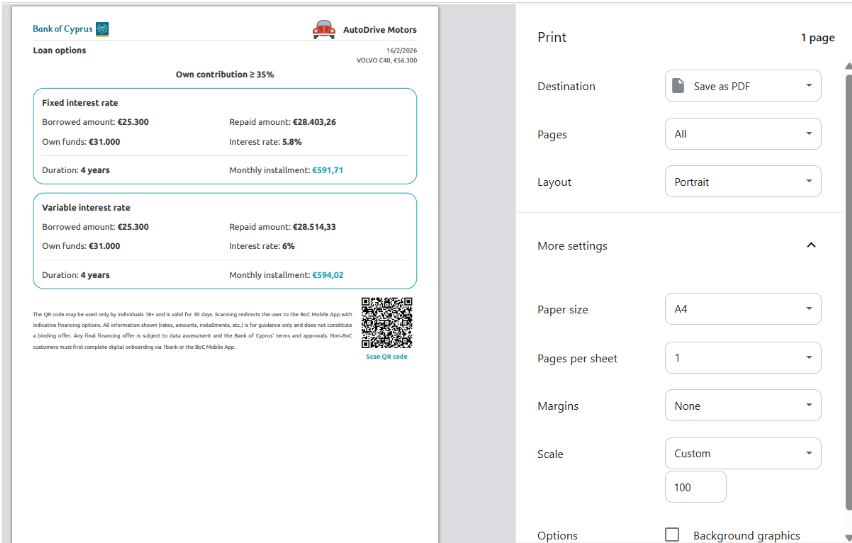Click the Variable interest rate heading
Image resolution: width=852 pixels, height=543 pixels.
click(x=86, y=208)
